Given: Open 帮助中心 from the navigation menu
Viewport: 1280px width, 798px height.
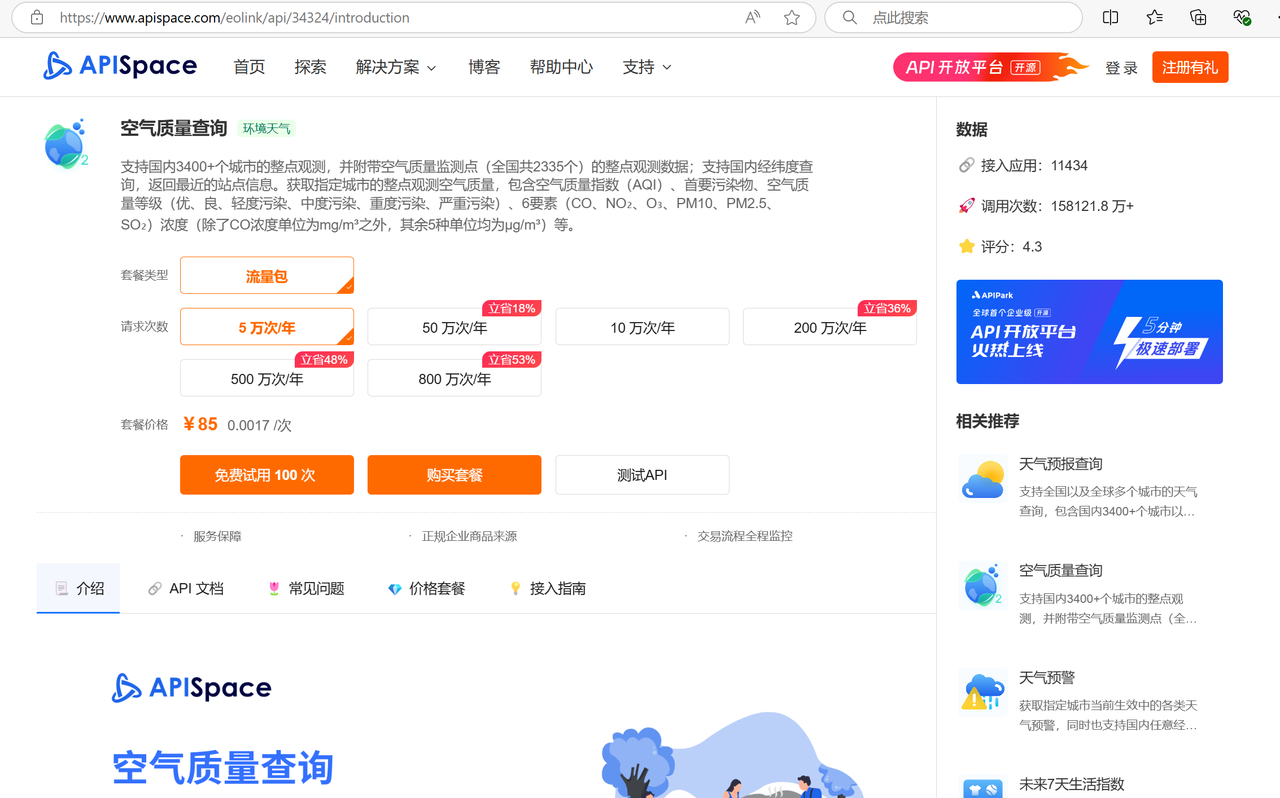Looking at the screenshot, I should pyautogui.click(x=561, y=67).
